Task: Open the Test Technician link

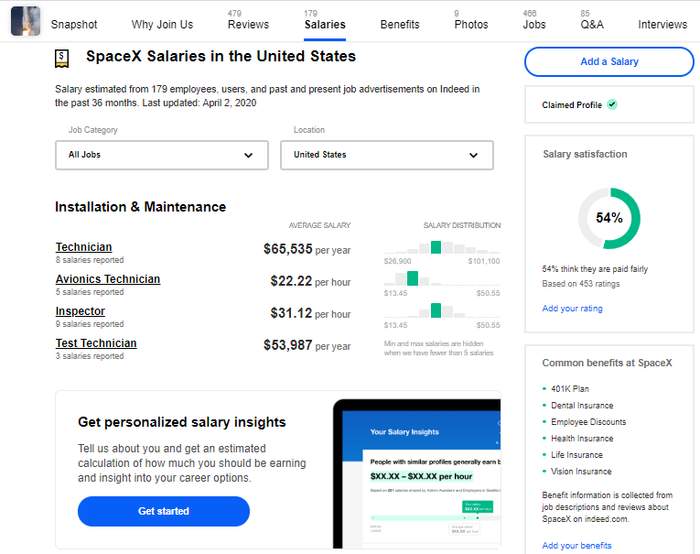Action: [x=96, y=343]
